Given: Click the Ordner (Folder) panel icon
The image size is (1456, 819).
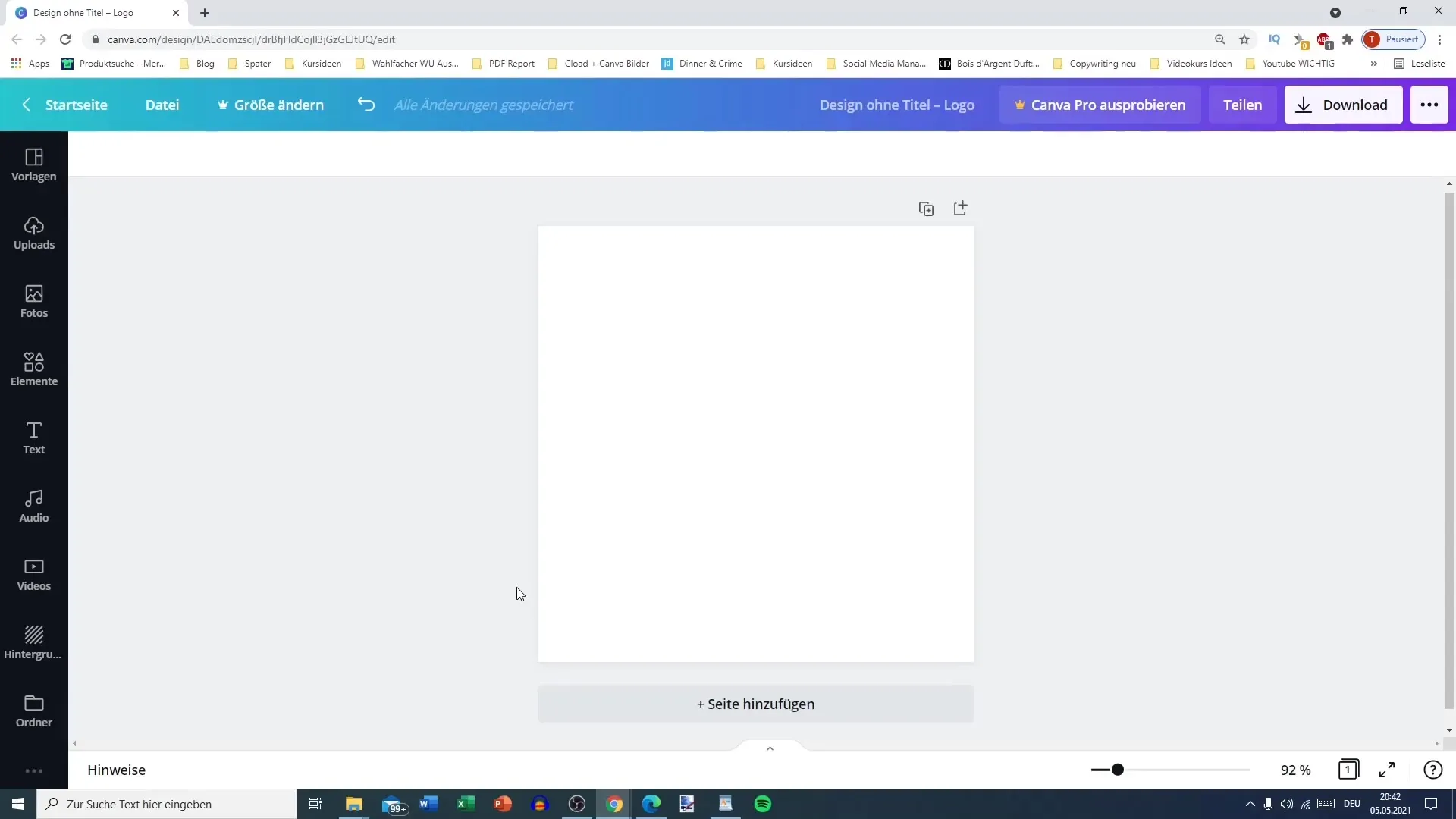Looking at the screenshot, I should pyautogui.click(x=33, y=711).
